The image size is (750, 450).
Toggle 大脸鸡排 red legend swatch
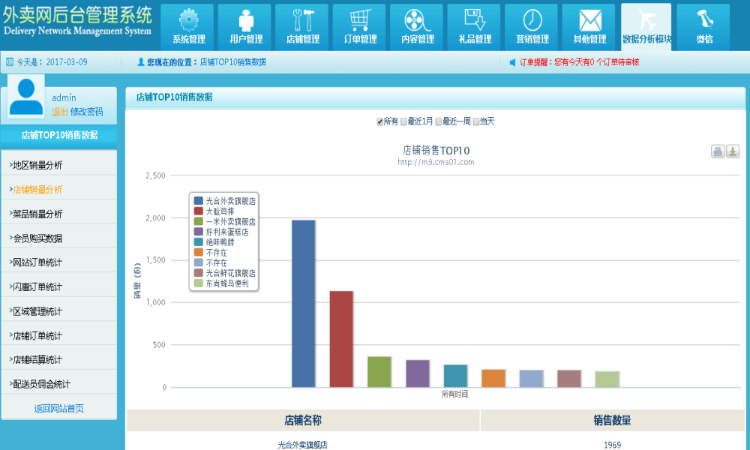pyautogui.click(x=199, y=211)
